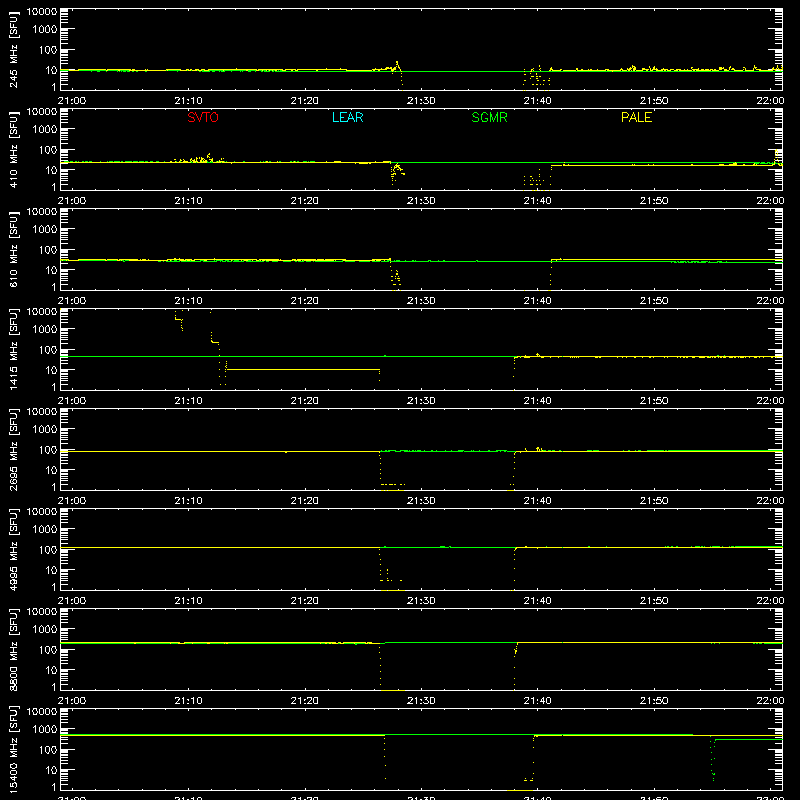The height and width of the screenshot is (800, 800).
Task: Click 21:30 label beneath the 8800 MHz plot
Action: tap(421, 701)
